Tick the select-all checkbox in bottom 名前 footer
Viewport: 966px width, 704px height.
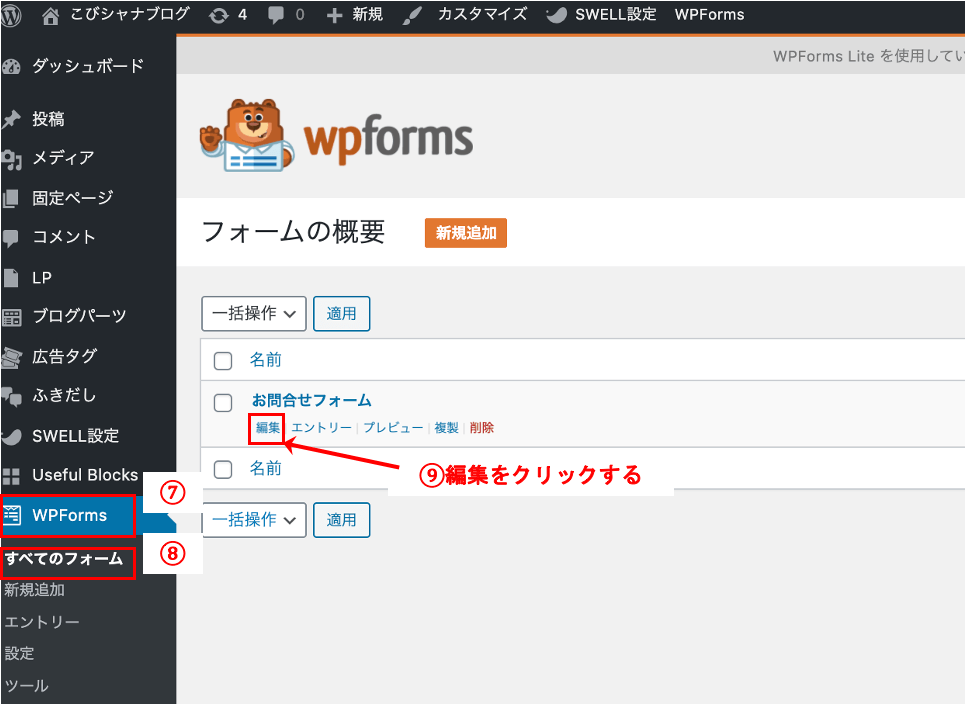(x=222, y=469)
